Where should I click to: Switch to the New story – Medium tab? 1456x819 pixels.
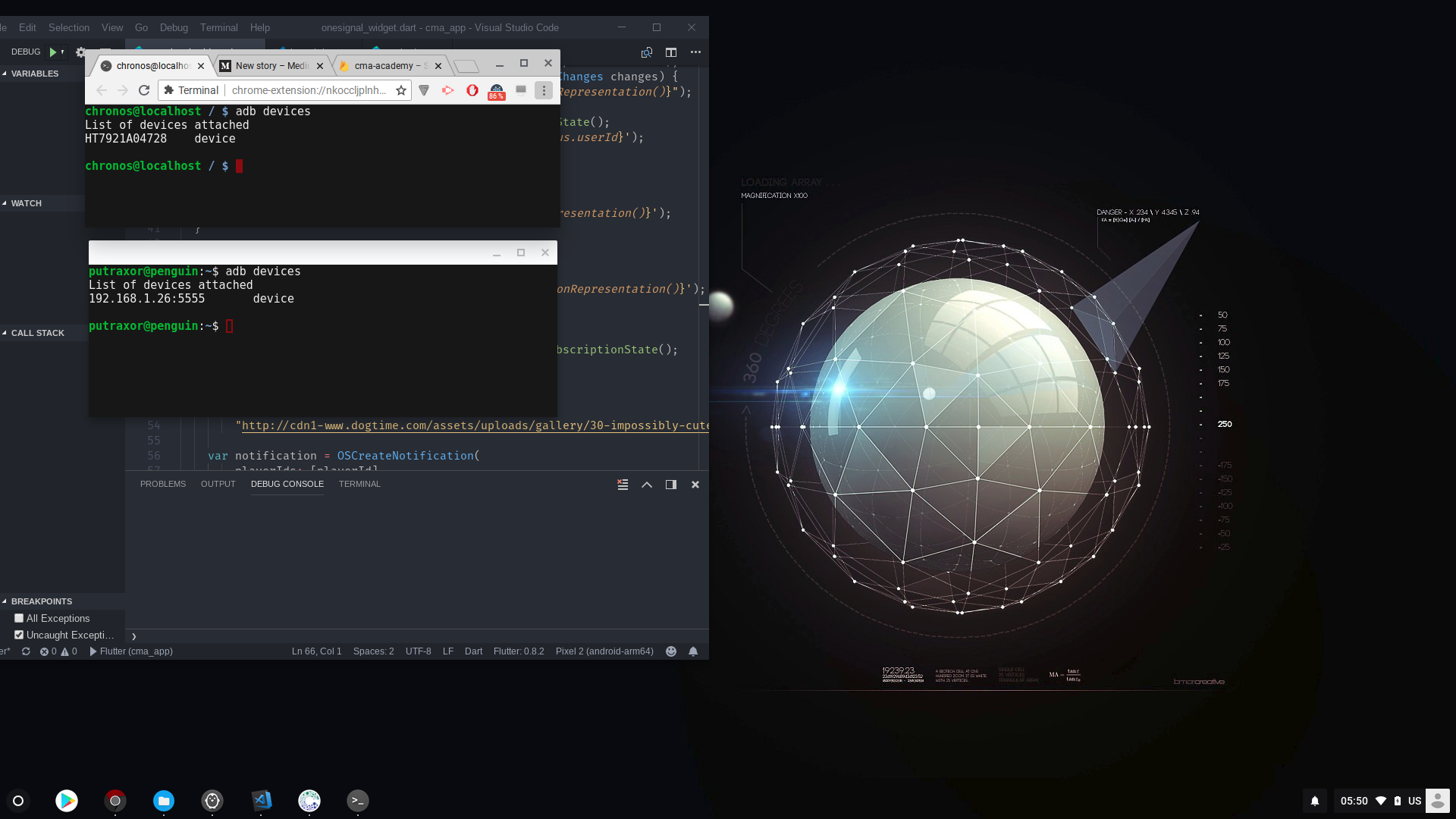[x=271, y=66]
